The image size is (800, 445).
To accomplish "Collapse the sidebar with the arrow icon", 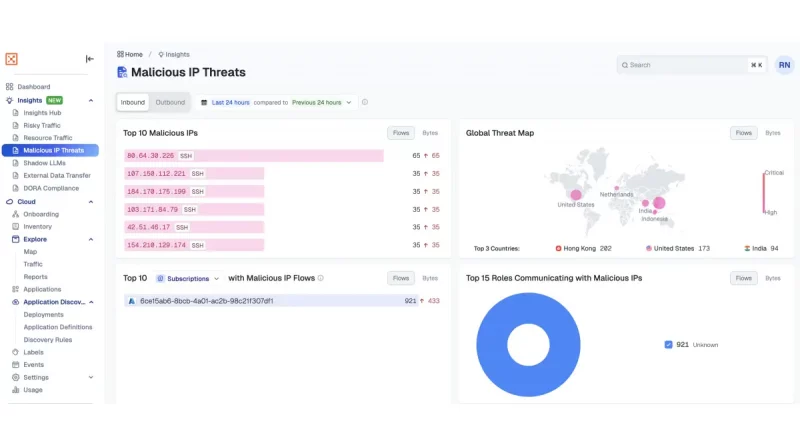I will pos(90,59).
